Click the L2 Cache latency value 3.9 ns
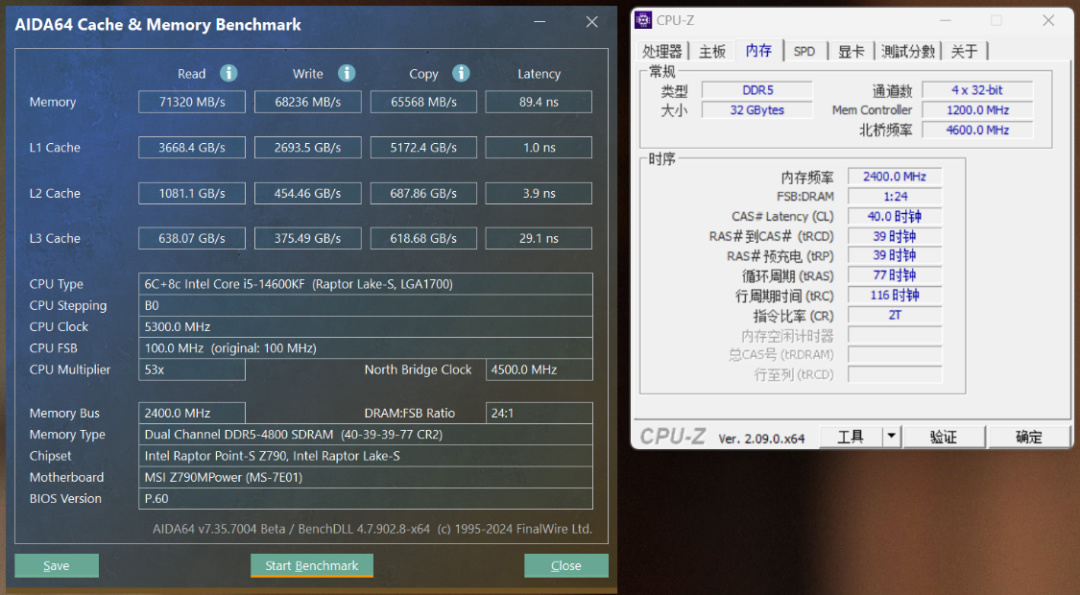 [x=539, y=194]
